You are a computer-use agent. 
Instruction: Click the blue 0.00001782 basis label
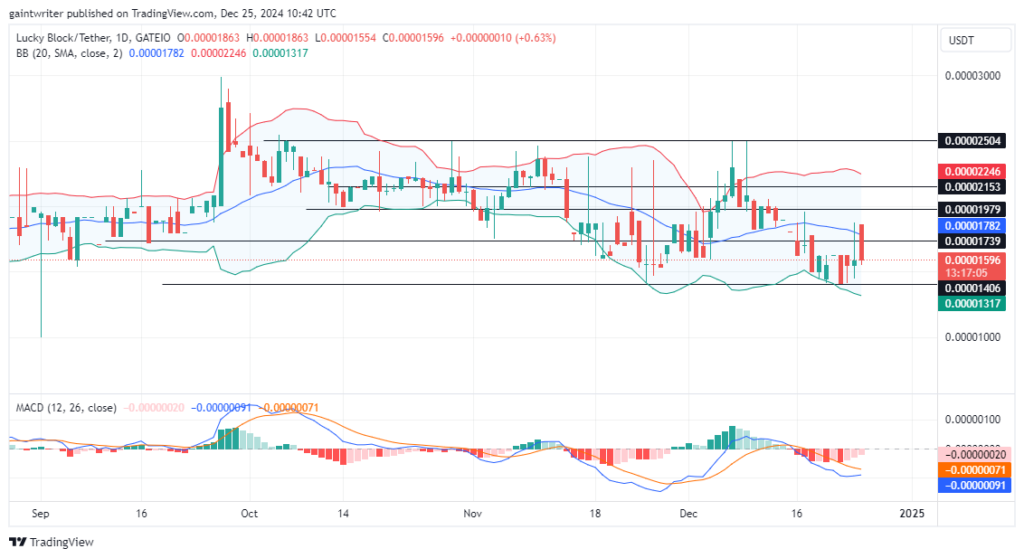(972, 225)
